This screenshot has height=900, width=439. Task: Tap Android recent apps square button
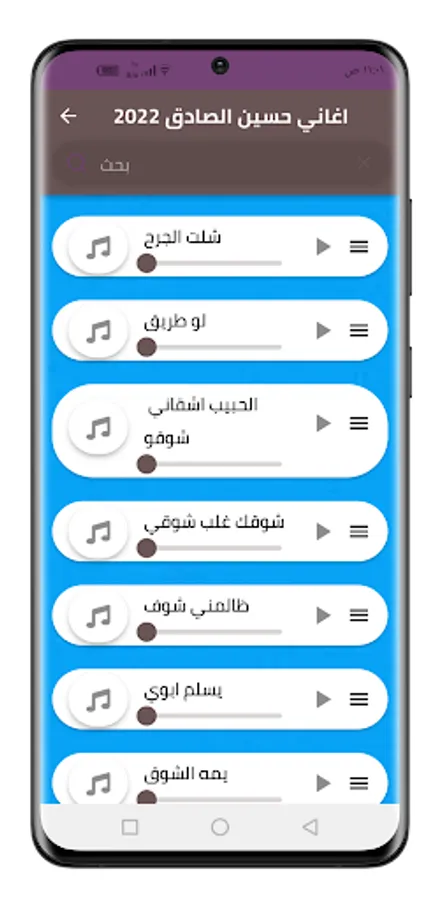tap(130, 827)
